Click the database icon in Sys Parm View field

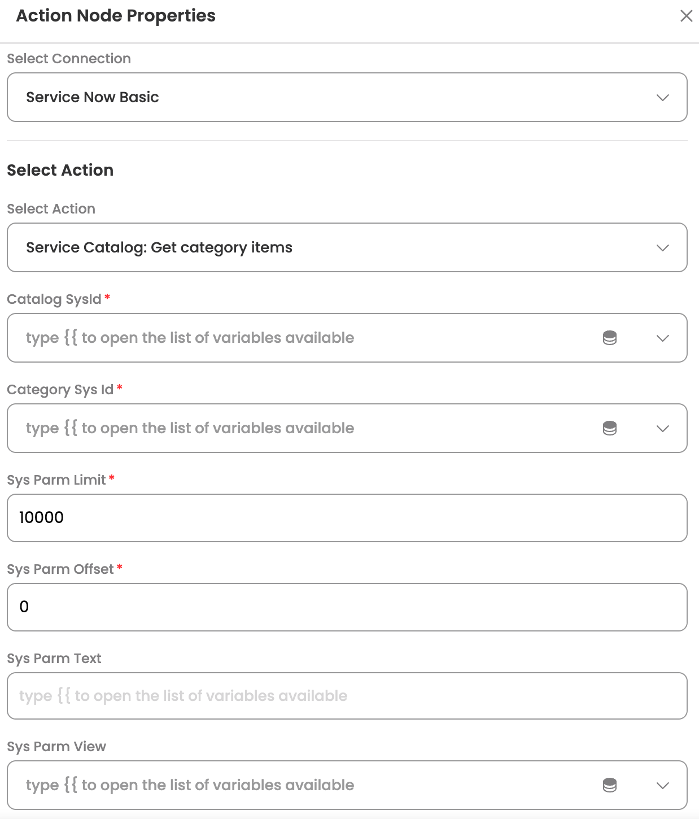(610, 785)
